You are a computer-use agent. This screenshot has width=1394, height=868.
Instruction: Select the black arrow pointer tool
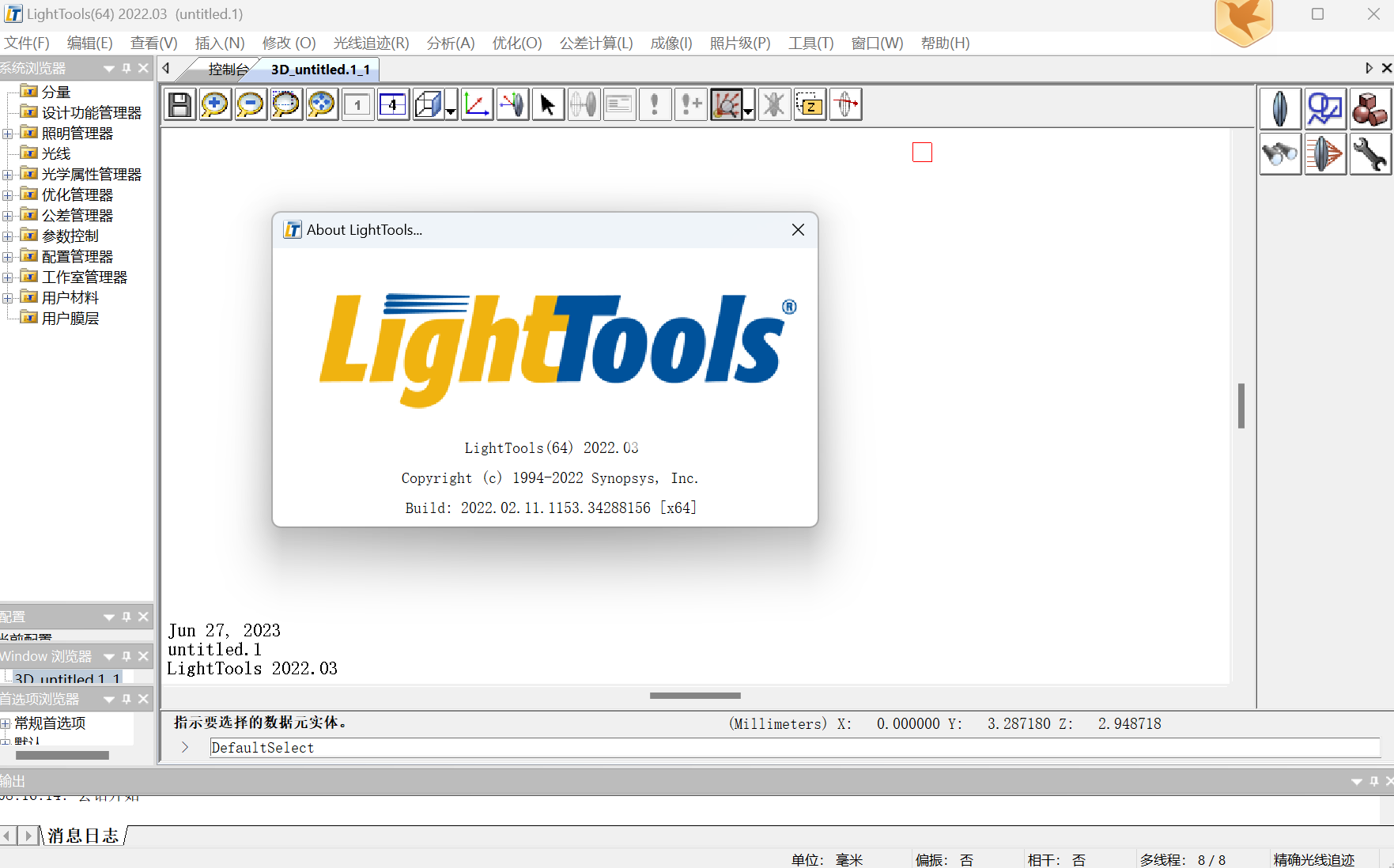548,104
